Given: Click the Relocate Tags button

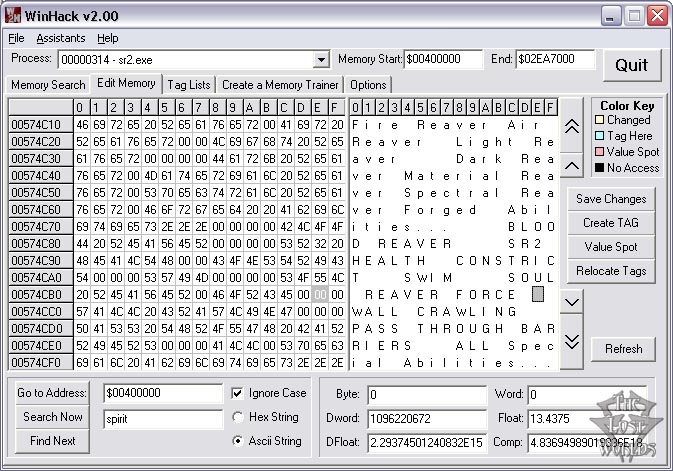Looking at the screenshot, I should (x=611, y=271).
